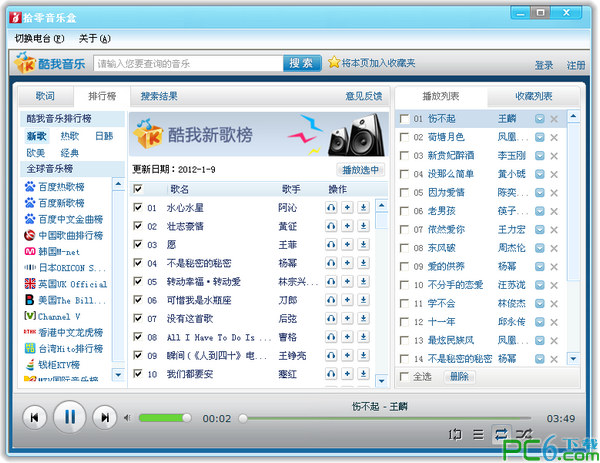Skip to the next track

pyautogui.click(x=104, y=417)
